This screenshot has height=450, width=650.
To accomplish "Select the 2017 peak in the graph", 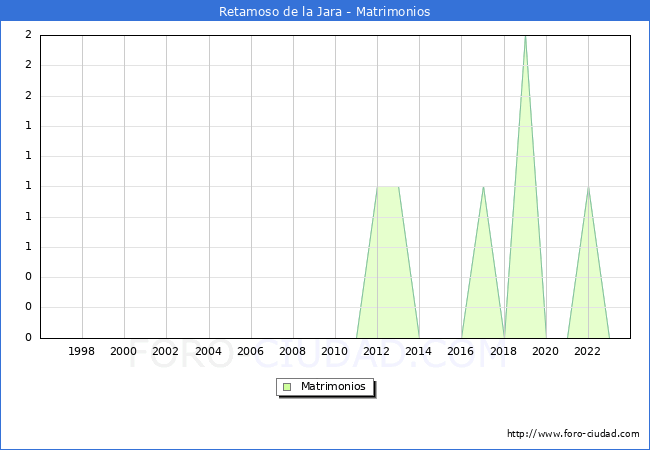I will (x=483, y=187).
